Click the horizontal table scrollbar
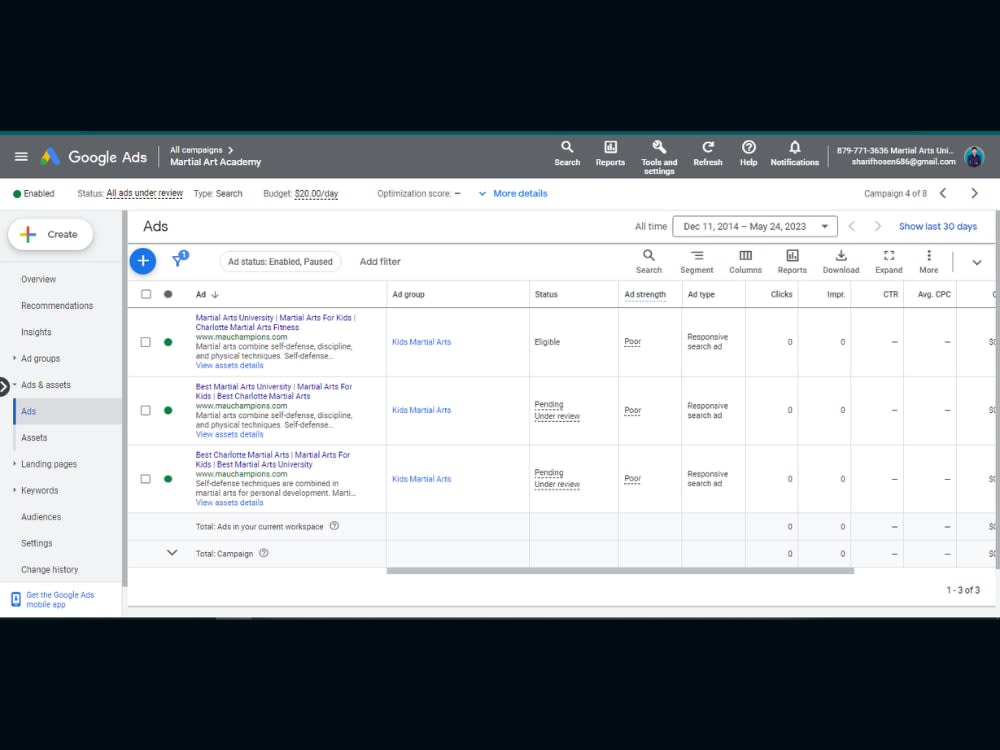1000x750 pixels. coord(620,571)
